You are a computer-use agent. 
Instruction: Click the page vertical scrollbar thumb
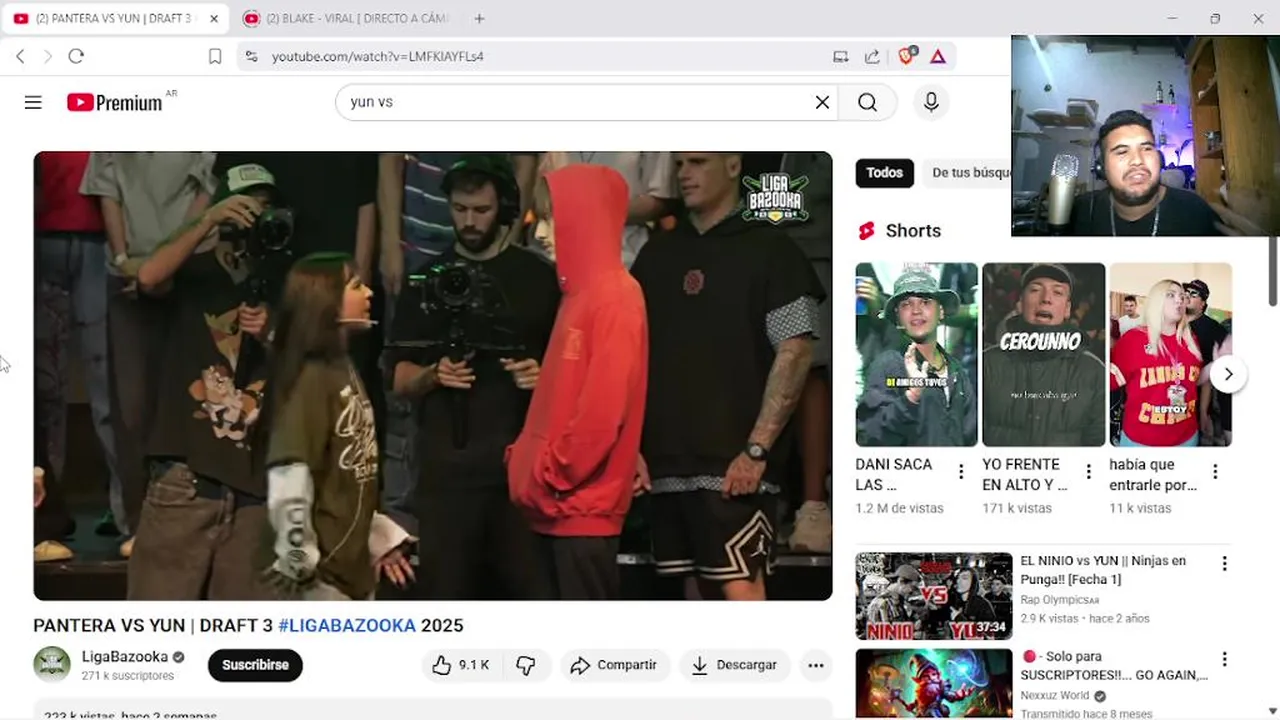pos(1273,270)
